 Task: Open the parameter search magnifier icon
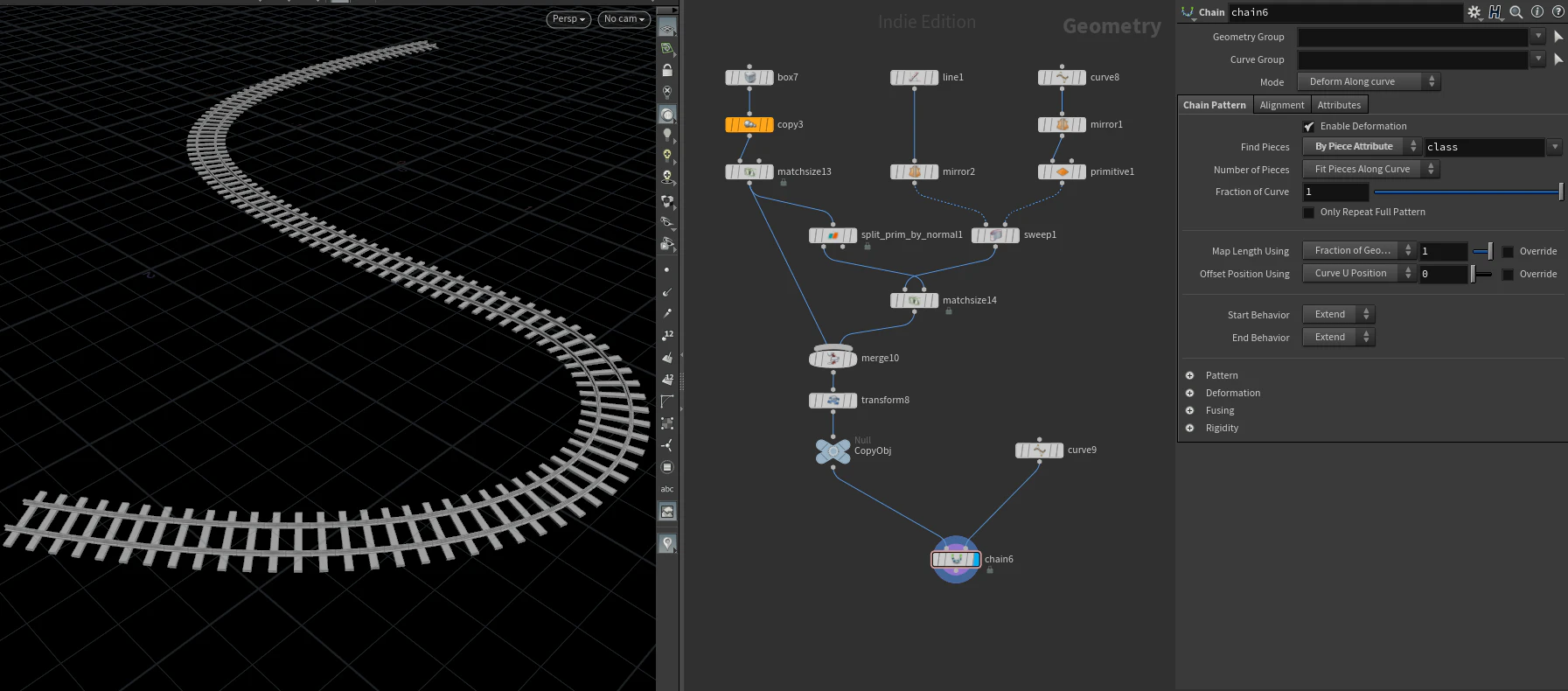coord(1516,12)
